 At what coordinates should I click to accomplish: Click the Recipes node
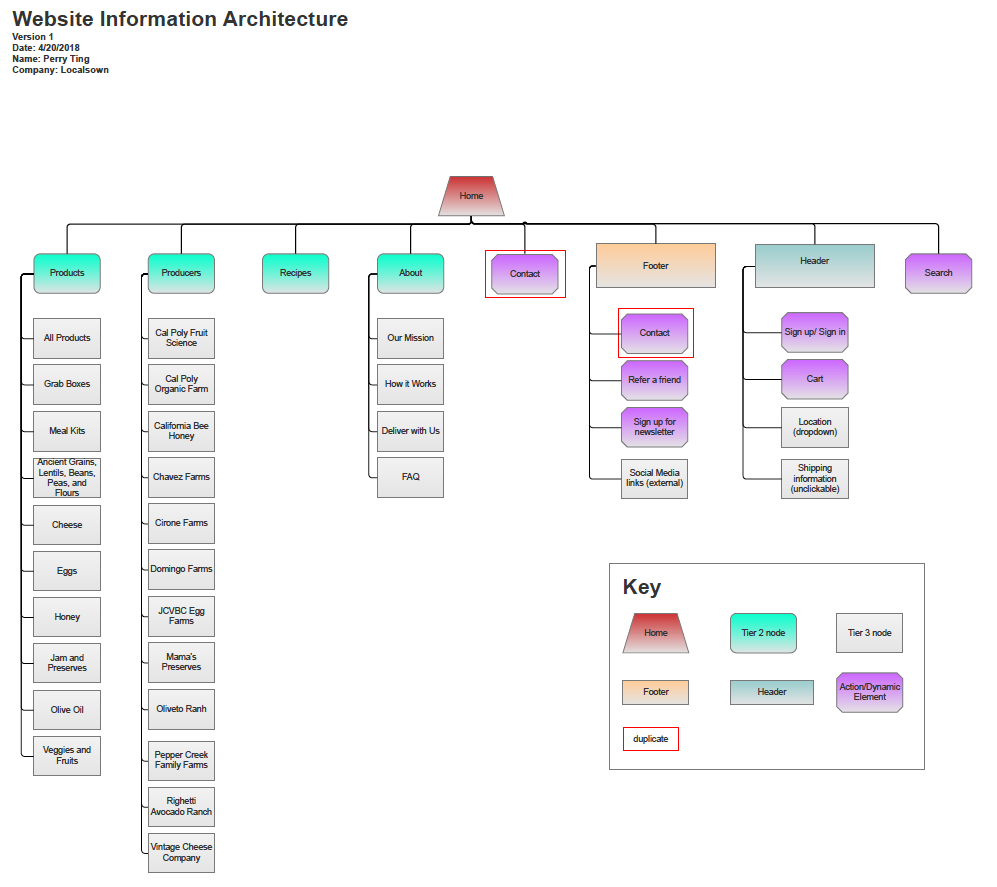pos(296,273)
